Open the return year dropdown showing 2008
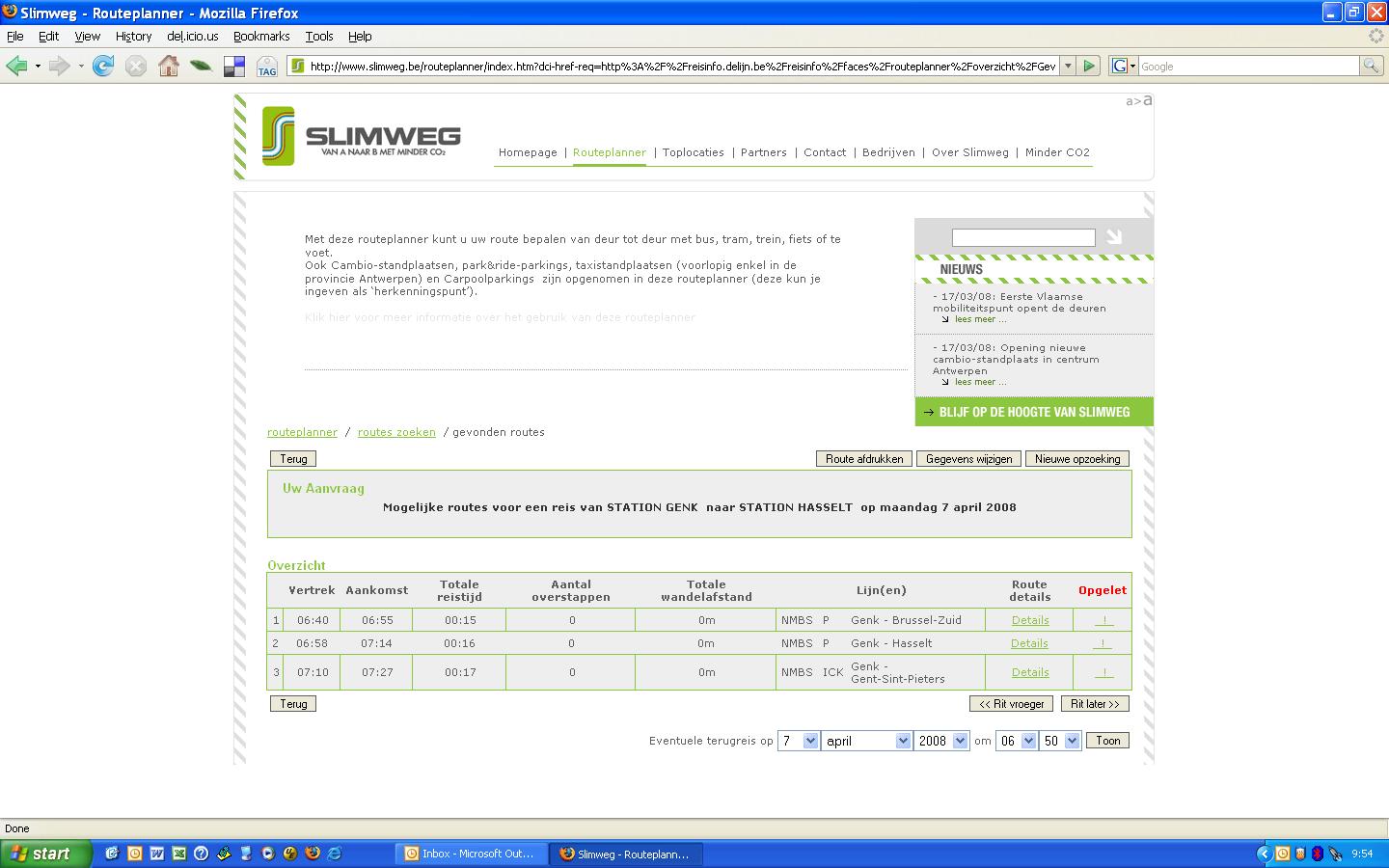 click(x=941, y=741)
